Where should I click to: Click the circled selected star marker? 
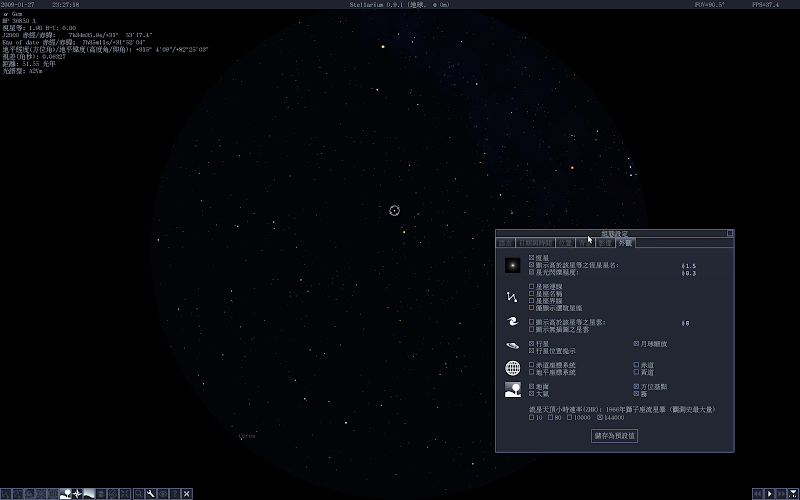pos(394,211)
